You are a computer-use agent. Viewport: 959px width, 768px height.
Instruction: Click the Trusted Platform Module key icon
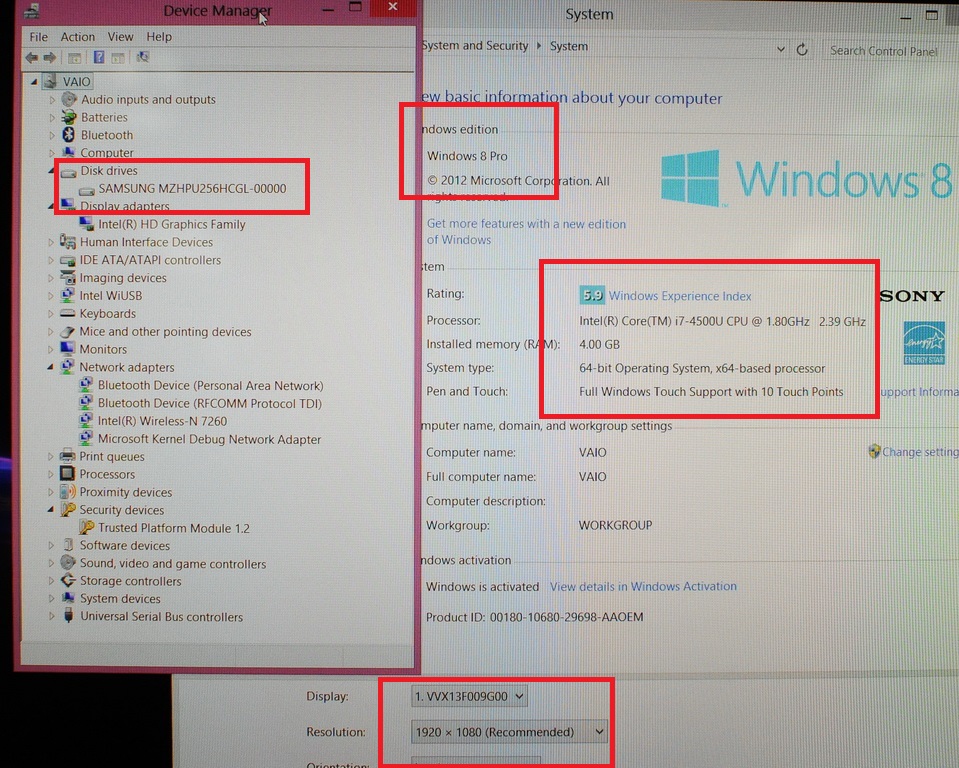(87, 527)
